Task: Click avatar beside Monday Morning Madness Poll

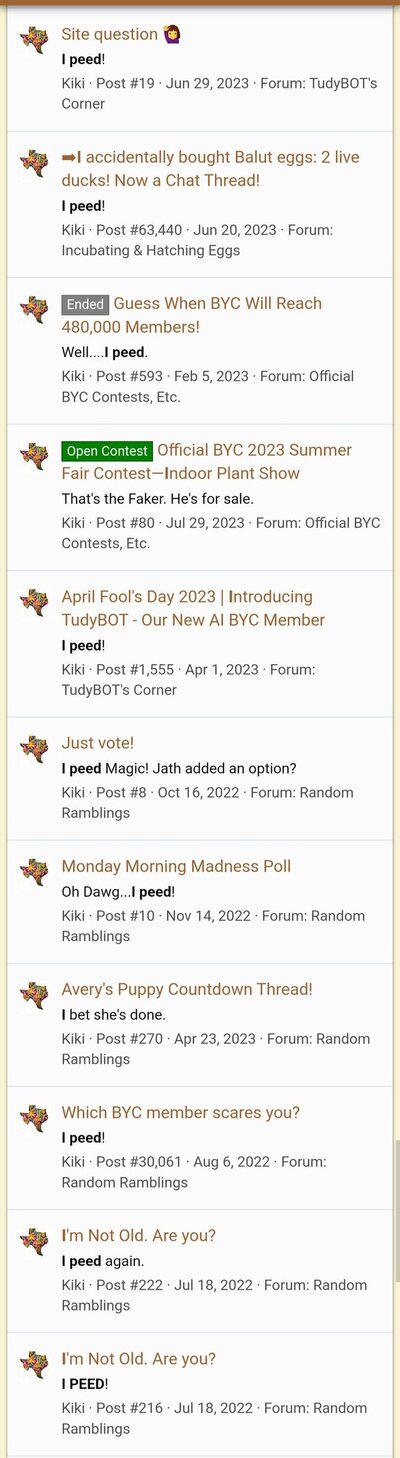Action: point(34,873)
